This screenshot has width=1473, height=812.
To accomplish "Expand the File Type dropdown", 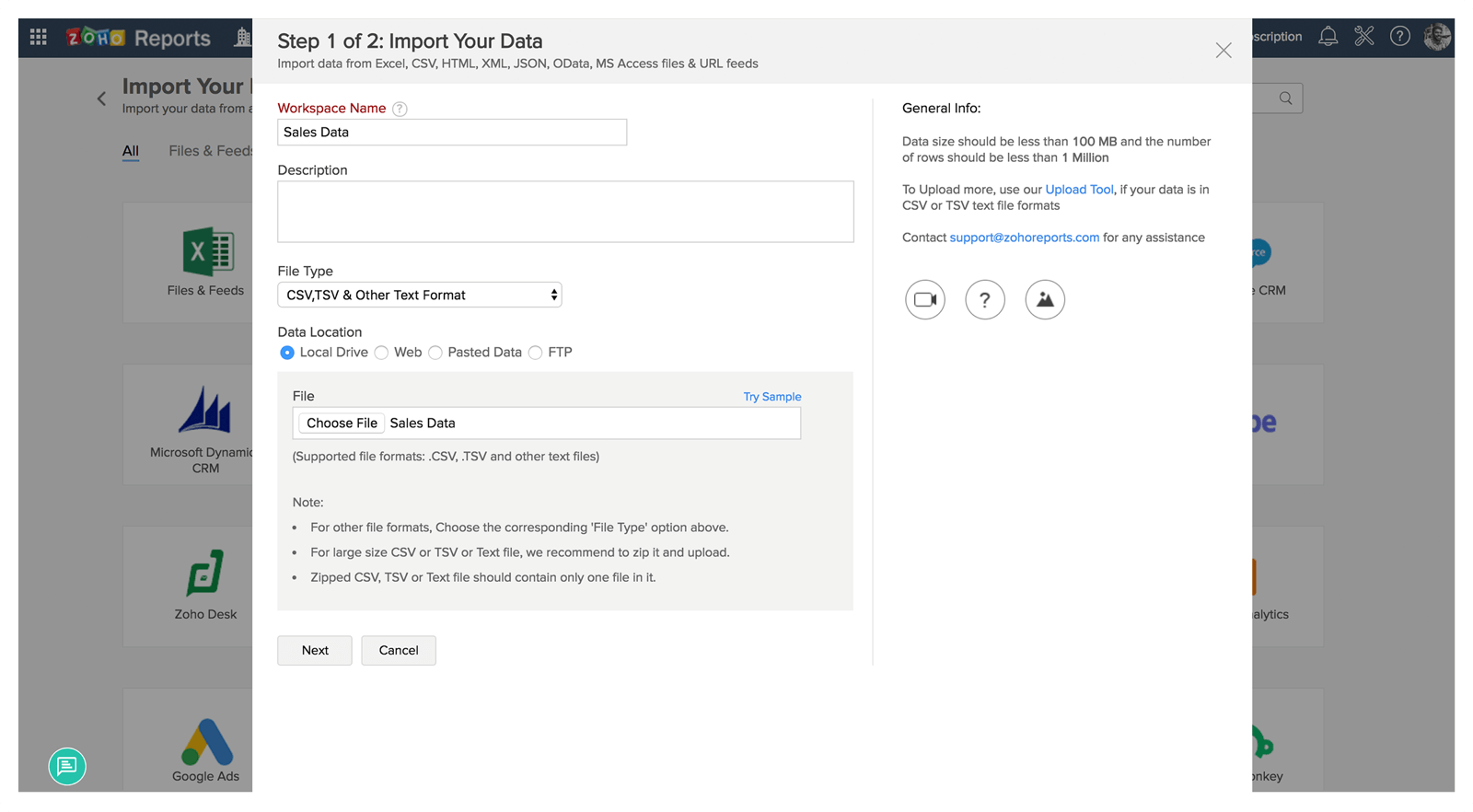I will click(420, 295).
